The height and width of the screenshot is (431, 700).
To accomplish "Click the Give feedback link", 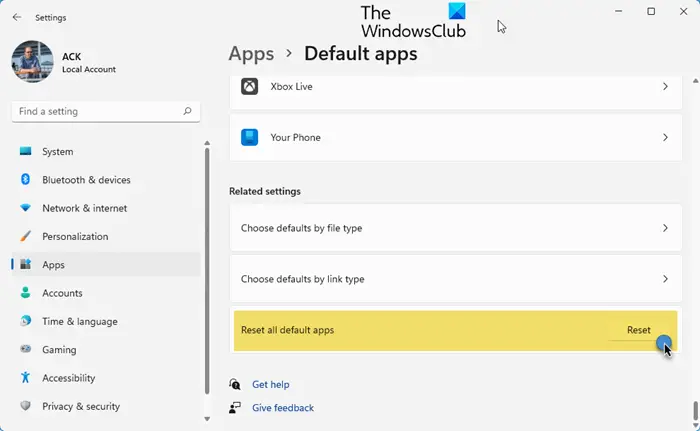I will tap(283, 408).
